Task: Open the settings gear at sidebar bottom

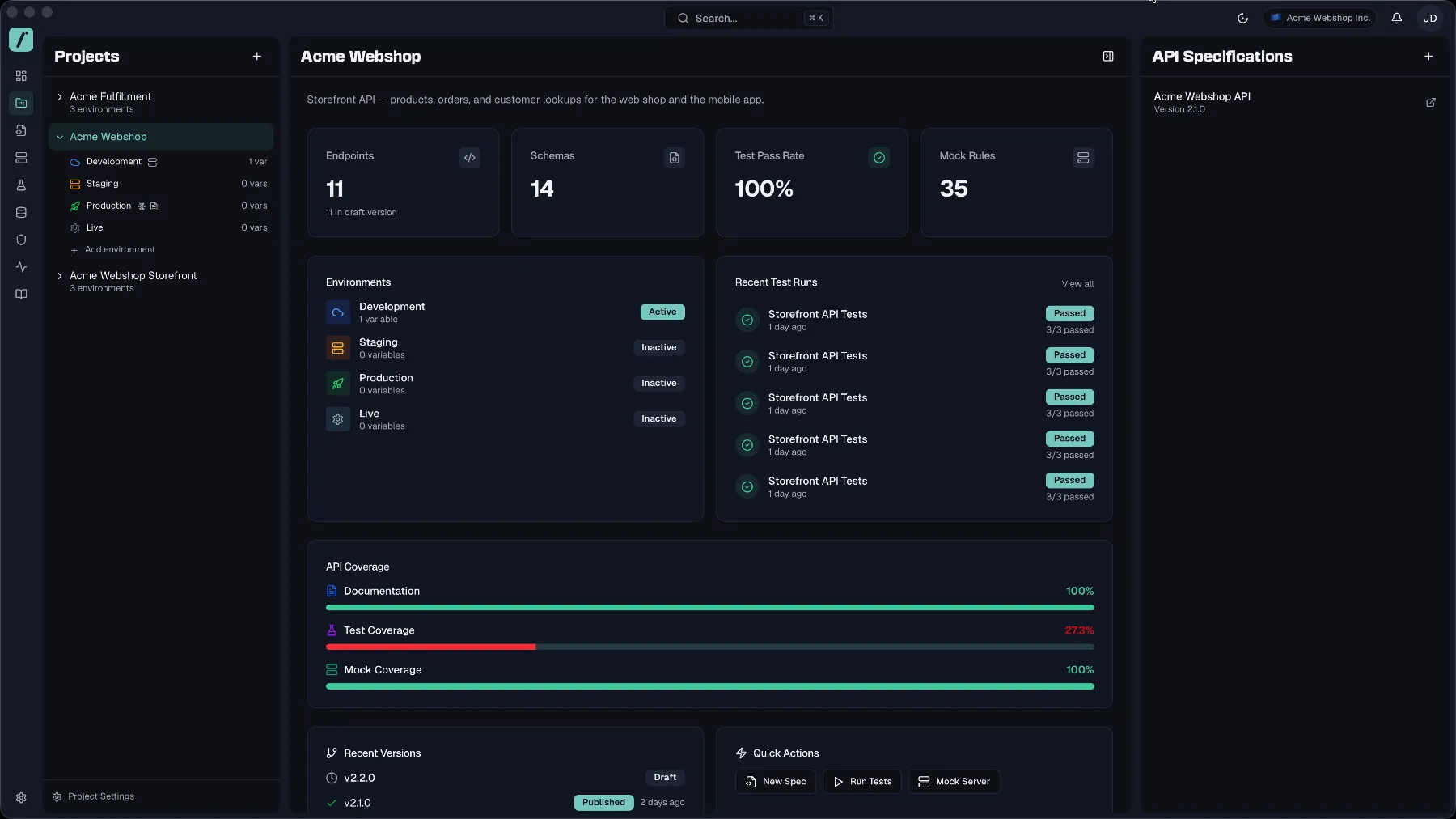Action: [x=21, y=797]
